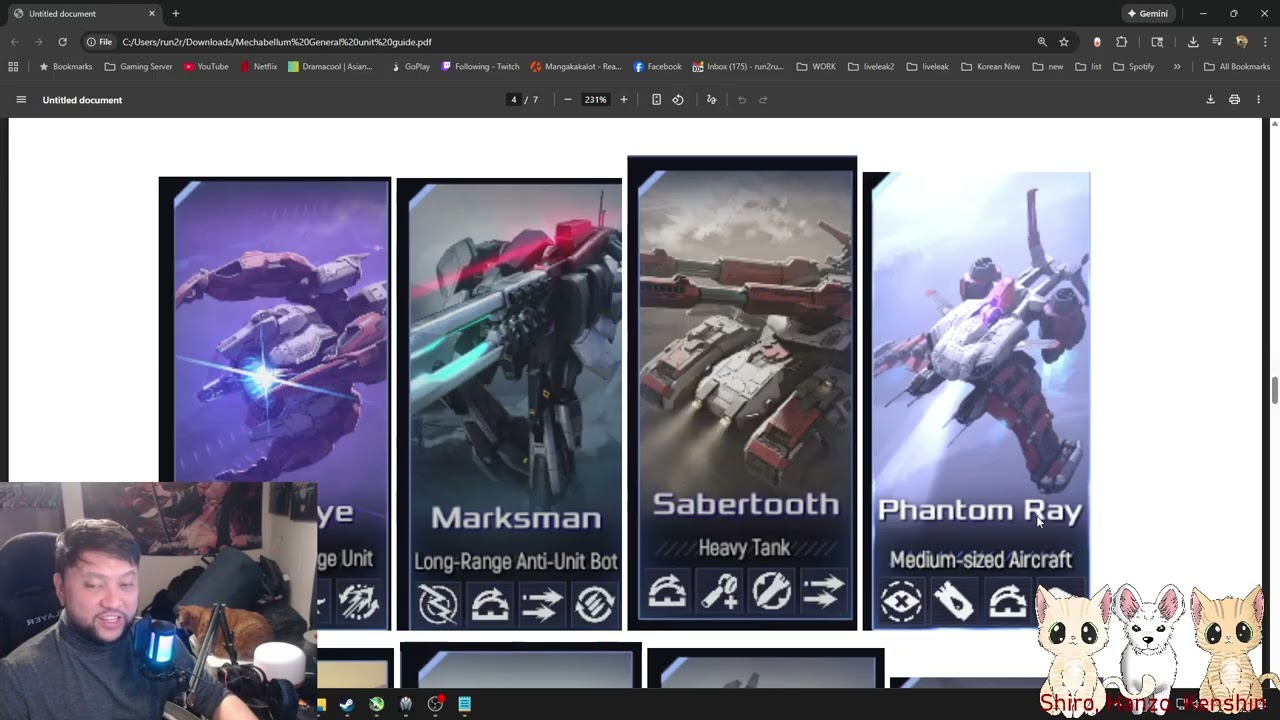
Task: Rotate the PDF counterclockwise
Action: [x=678, y=100]
